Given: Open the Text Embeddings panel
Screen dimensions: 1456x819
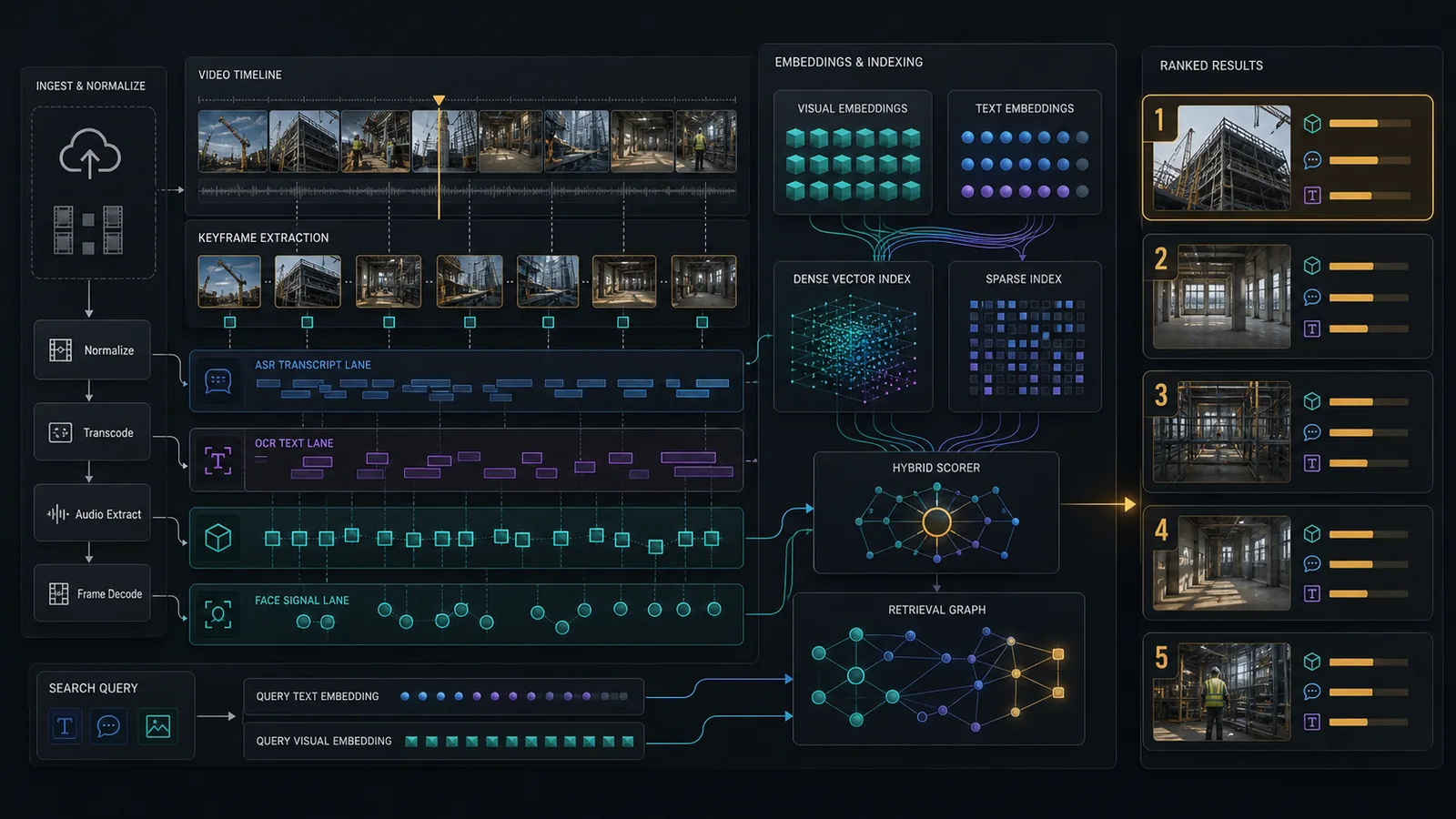Looking at the screenshot, I should pyautogui.click(x=1025, y=152).
